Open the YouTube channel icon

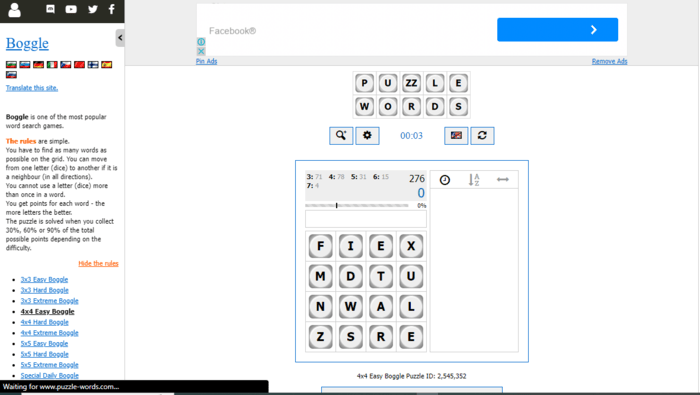[71, 9]
